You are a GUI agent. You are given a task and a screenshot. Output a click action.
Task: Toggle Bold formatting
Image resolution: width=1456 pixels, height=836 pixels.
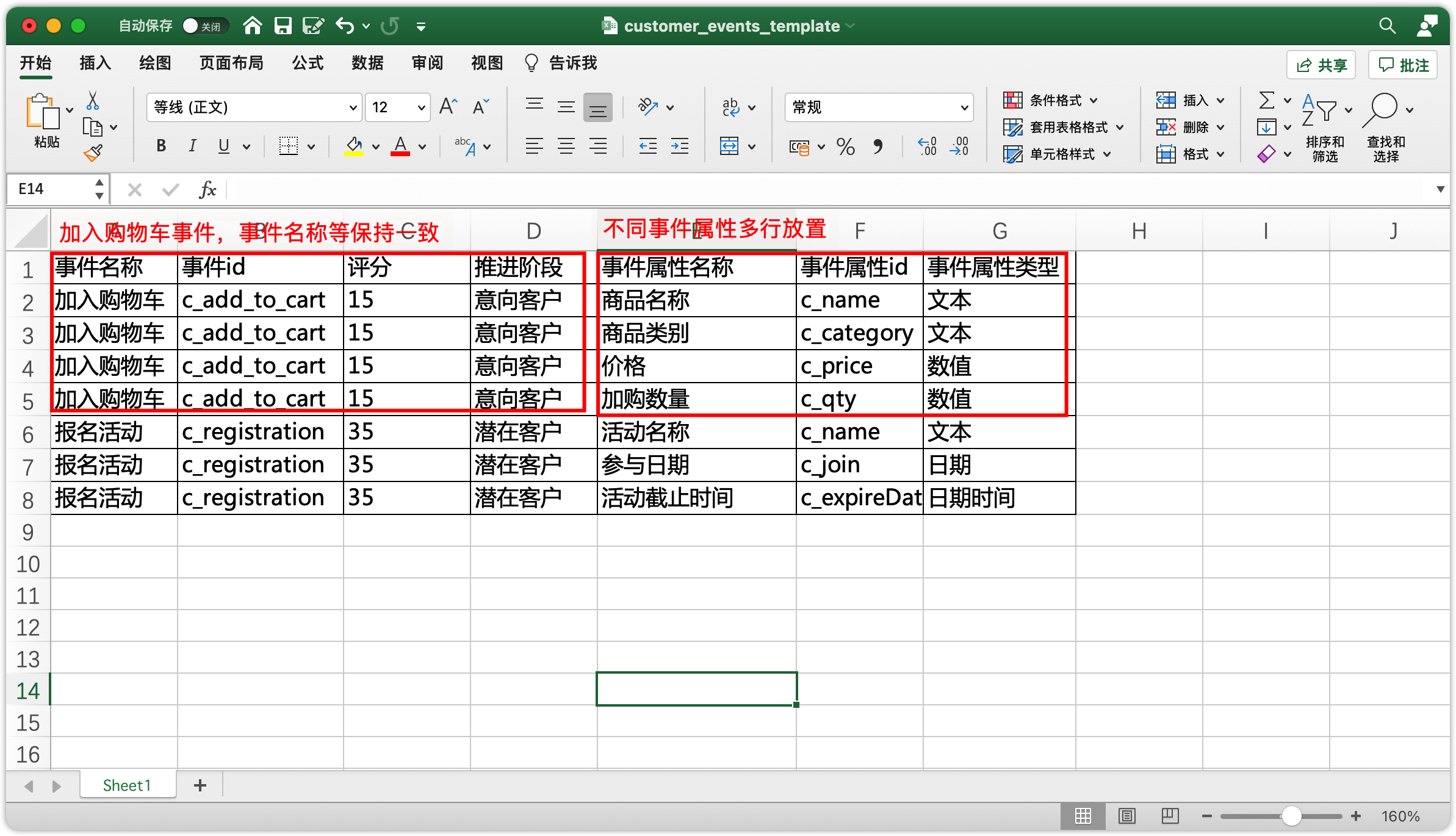(x=161, y=146)
